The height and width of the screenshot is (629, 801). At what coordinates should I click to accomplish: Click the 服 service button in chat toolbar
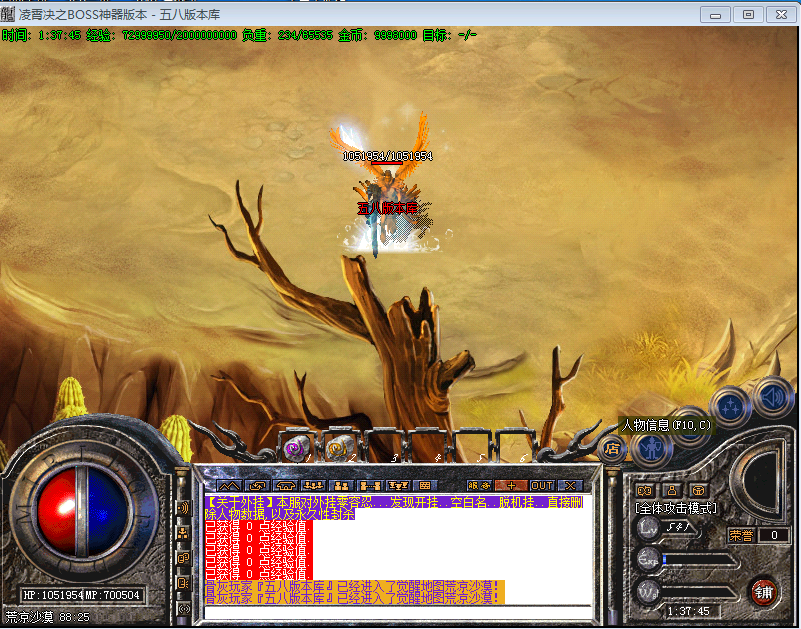[479, 486]
